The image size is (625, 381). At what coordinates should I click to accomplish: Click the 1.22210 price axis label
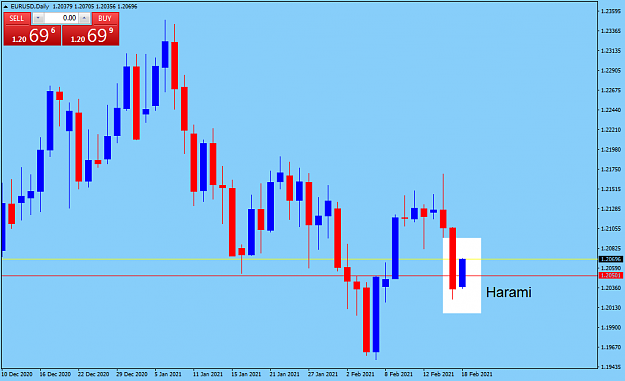611,130
